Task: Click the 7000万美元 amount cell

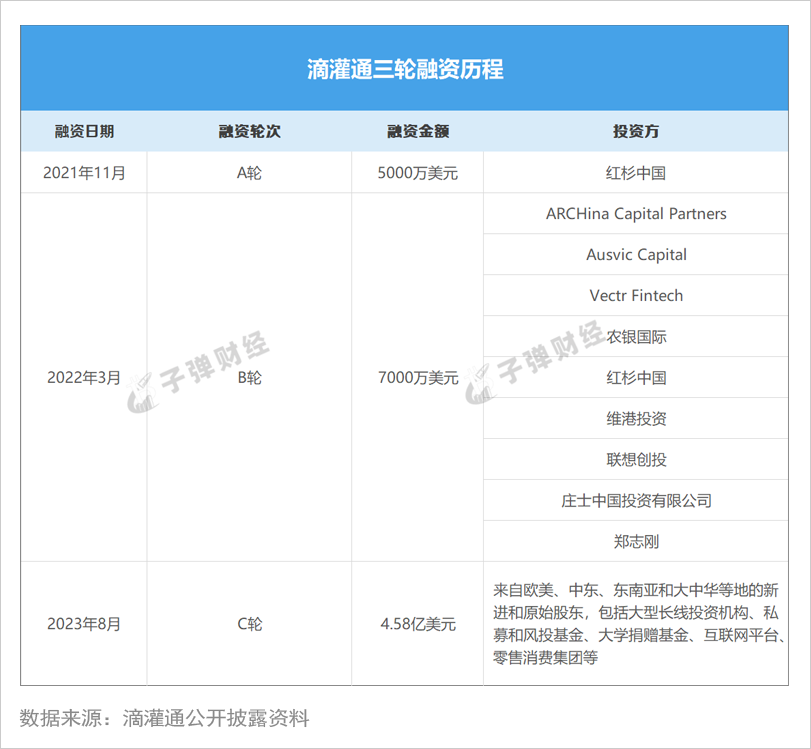Action: (418, 378)
